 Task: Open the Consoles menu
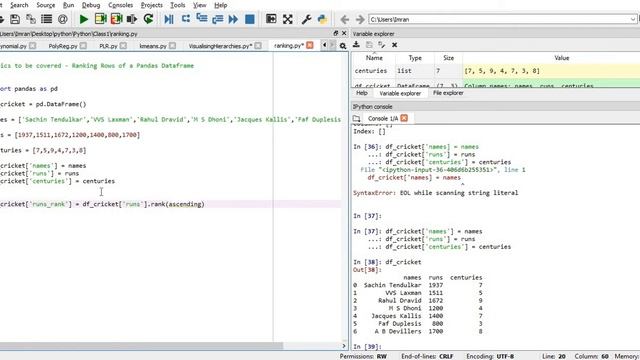click(120, 5)
